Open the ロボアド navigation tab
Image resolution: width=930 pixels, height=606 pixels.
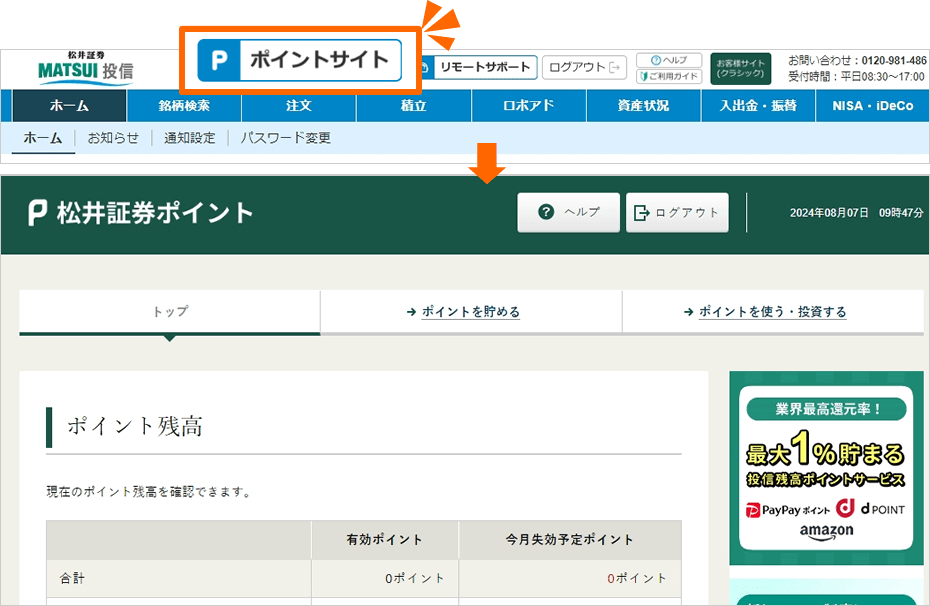click(528, 106)
